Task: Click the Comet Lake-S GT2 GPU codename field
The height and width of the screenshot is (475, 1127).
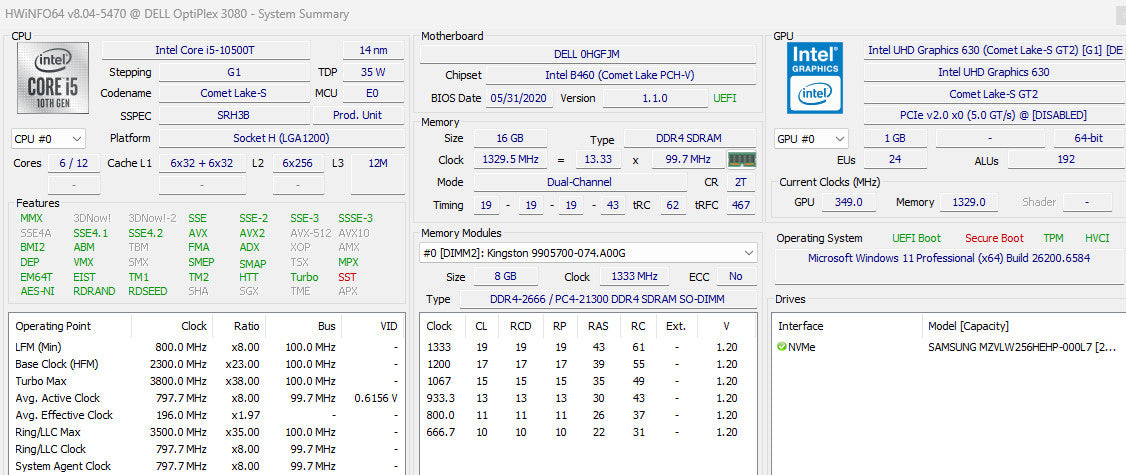Action: (993, 94)
